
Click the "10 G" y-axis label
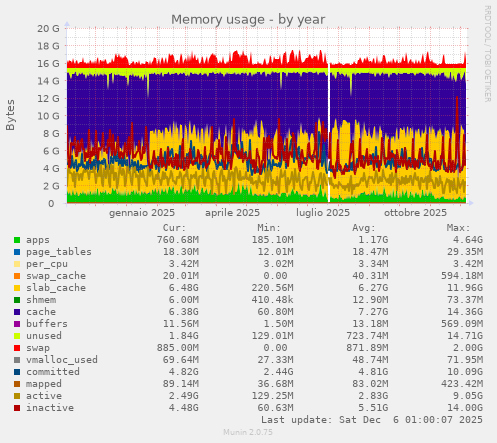[x=48, y=116]
